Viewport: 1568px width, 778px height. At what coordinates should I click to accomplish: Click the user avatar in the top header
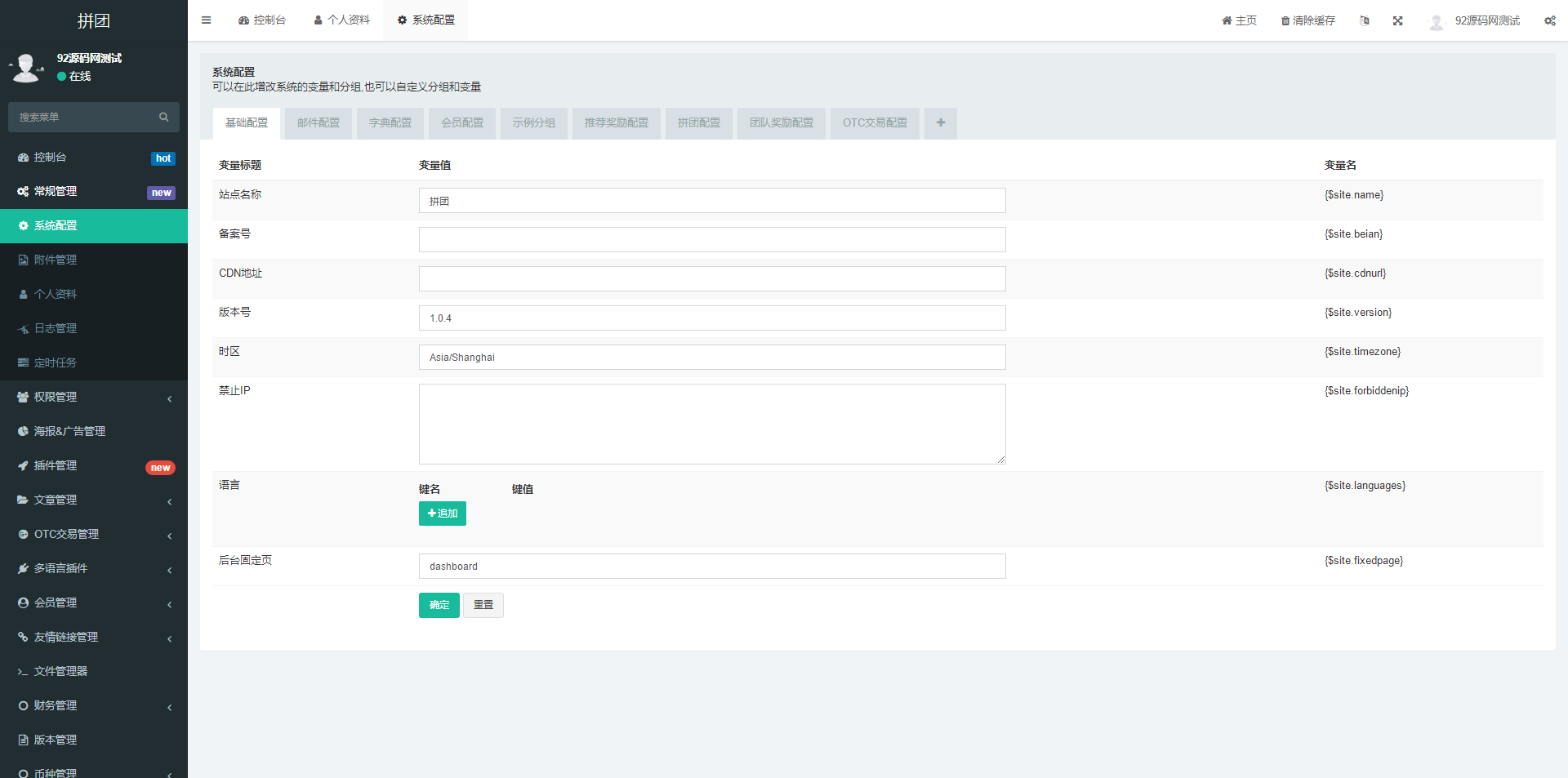[x=1437, y=21]
